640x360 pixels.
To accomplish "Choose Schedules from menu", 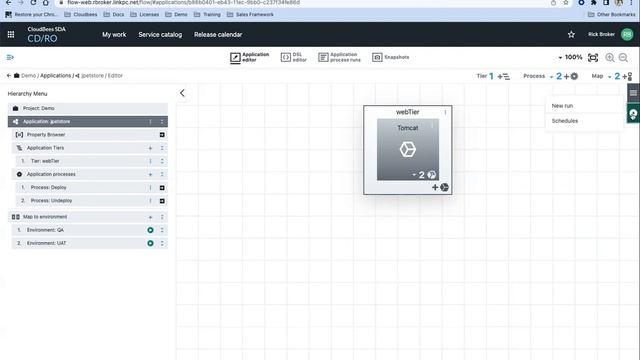I will (565, 121).
